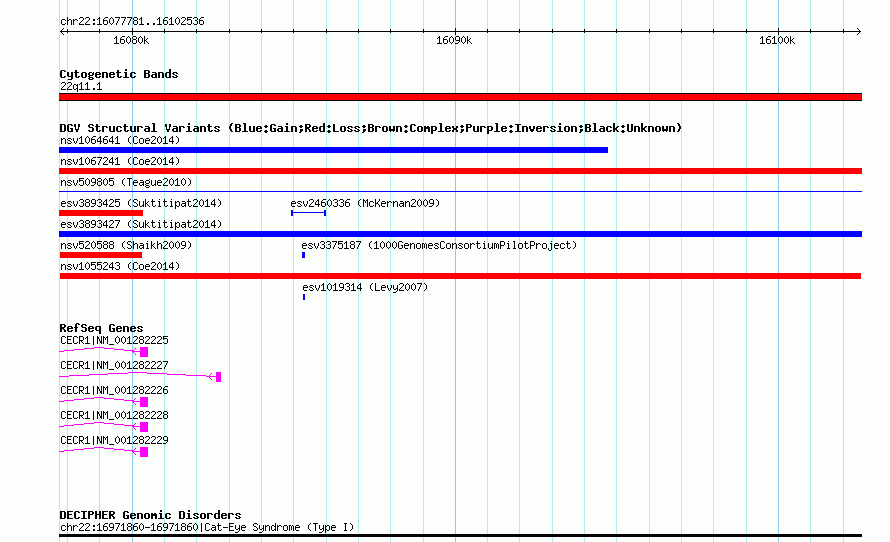890x542 pixels.
Task: Open the Cytogenetic Bands track title
Action: (x=119, y=74)
